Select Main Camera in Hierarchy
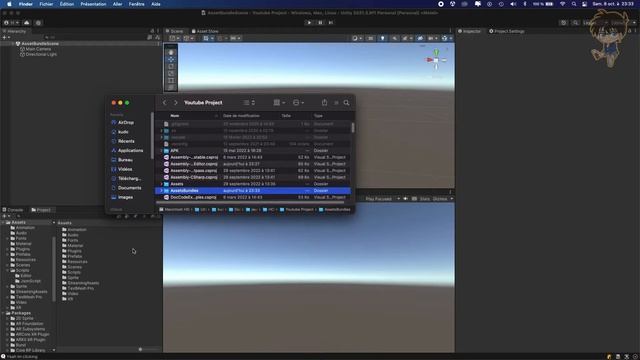 [38, 49]
